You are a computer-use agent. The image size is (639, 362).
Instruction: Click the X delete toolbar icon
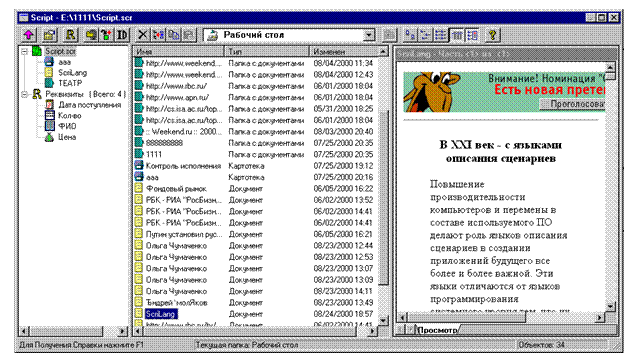(142, 35)
